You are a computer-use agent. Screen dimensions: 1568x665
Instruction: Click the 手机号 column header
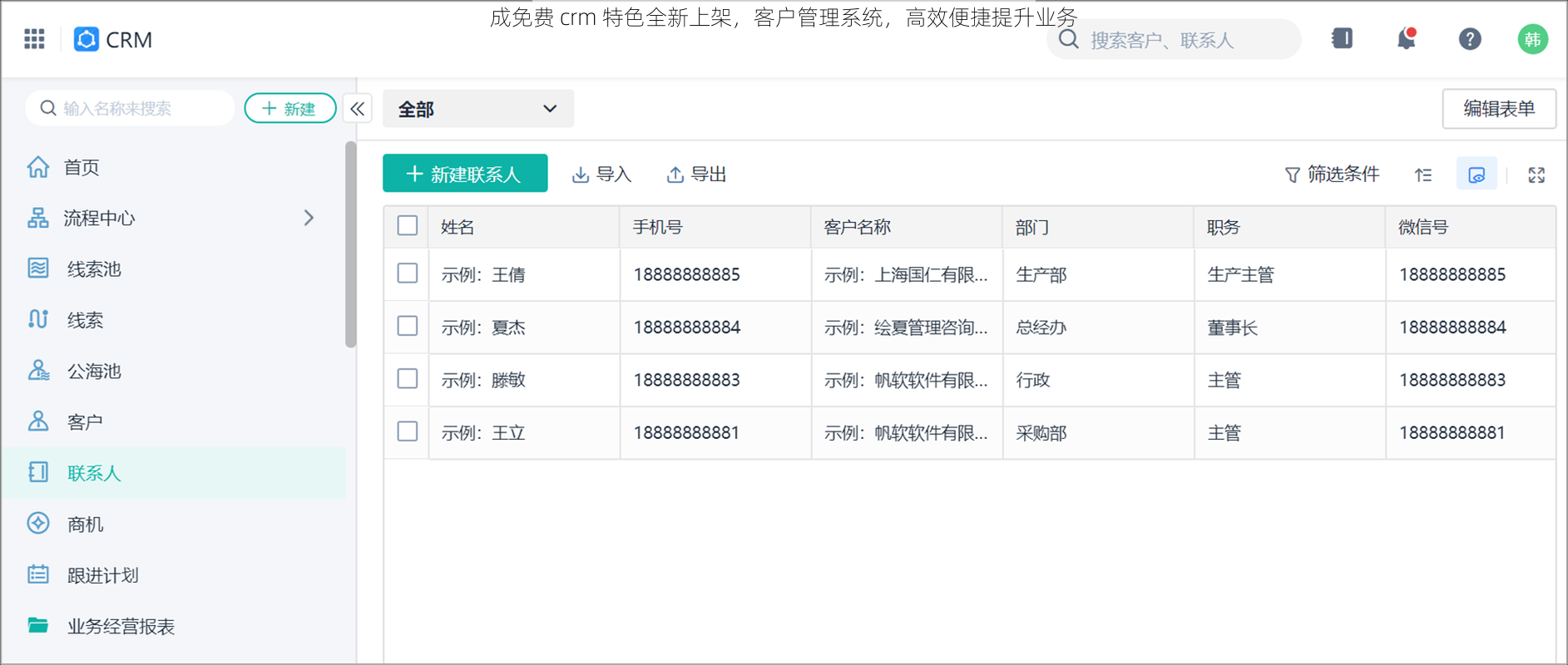(x=715, y=227)
